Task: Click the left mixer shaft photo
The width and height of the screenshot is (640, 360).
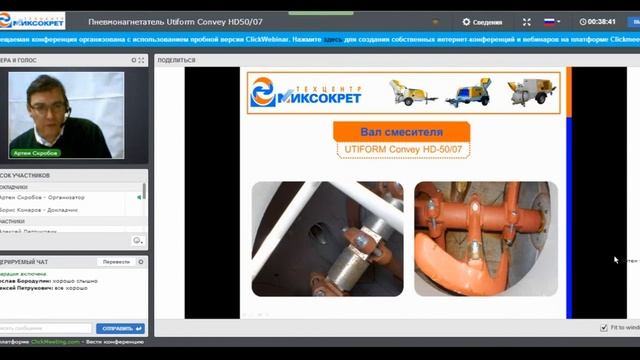Action: click(x=327, y=239)
